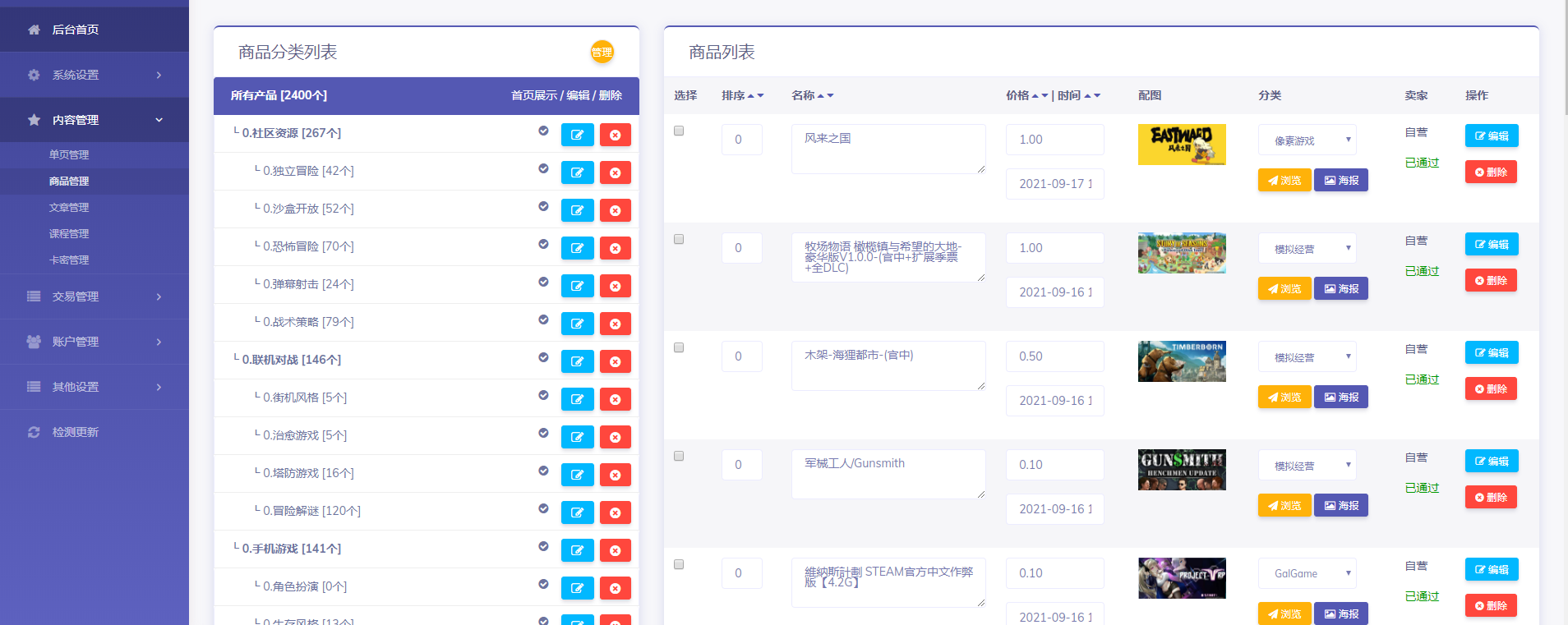Click 删除 button for 军械工人/Gunsmith

point(1490,497)
